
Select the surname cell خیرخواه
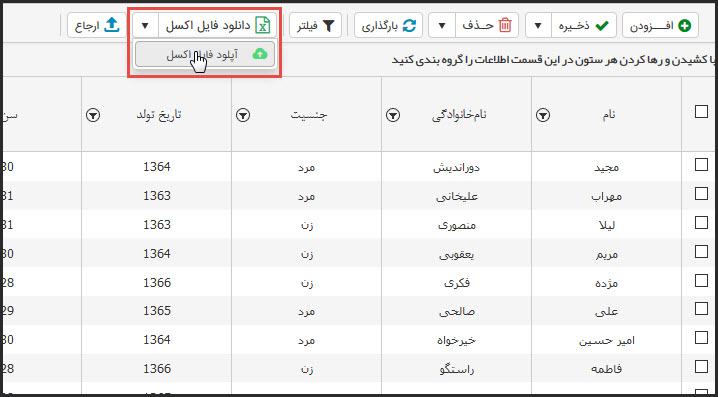(458, 341)
